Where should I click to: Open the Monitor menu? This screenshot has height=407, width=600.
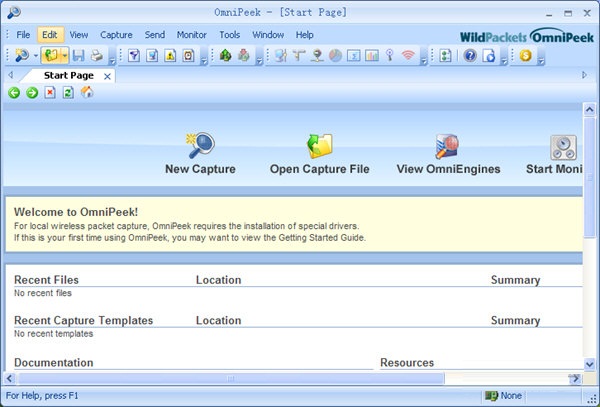pyautogui.click(x=191, y=35)
